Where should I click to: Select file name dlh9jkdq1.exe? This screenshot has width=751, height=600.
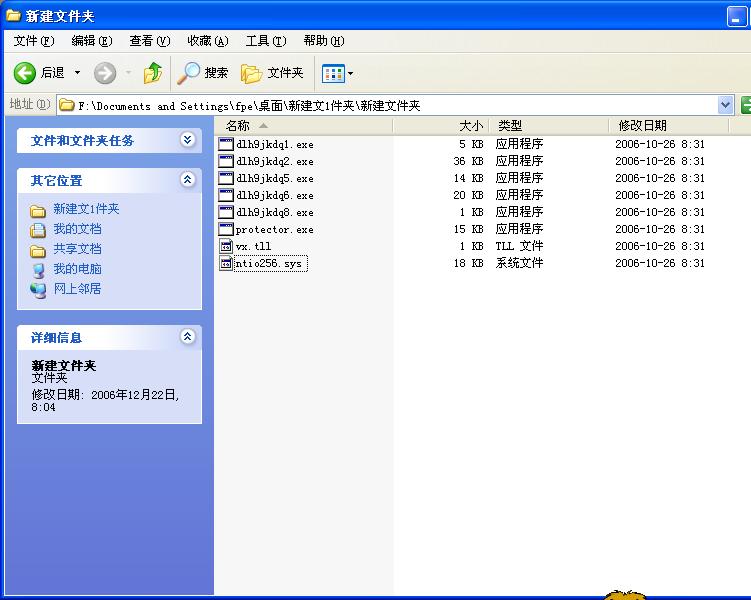[274, 145]
